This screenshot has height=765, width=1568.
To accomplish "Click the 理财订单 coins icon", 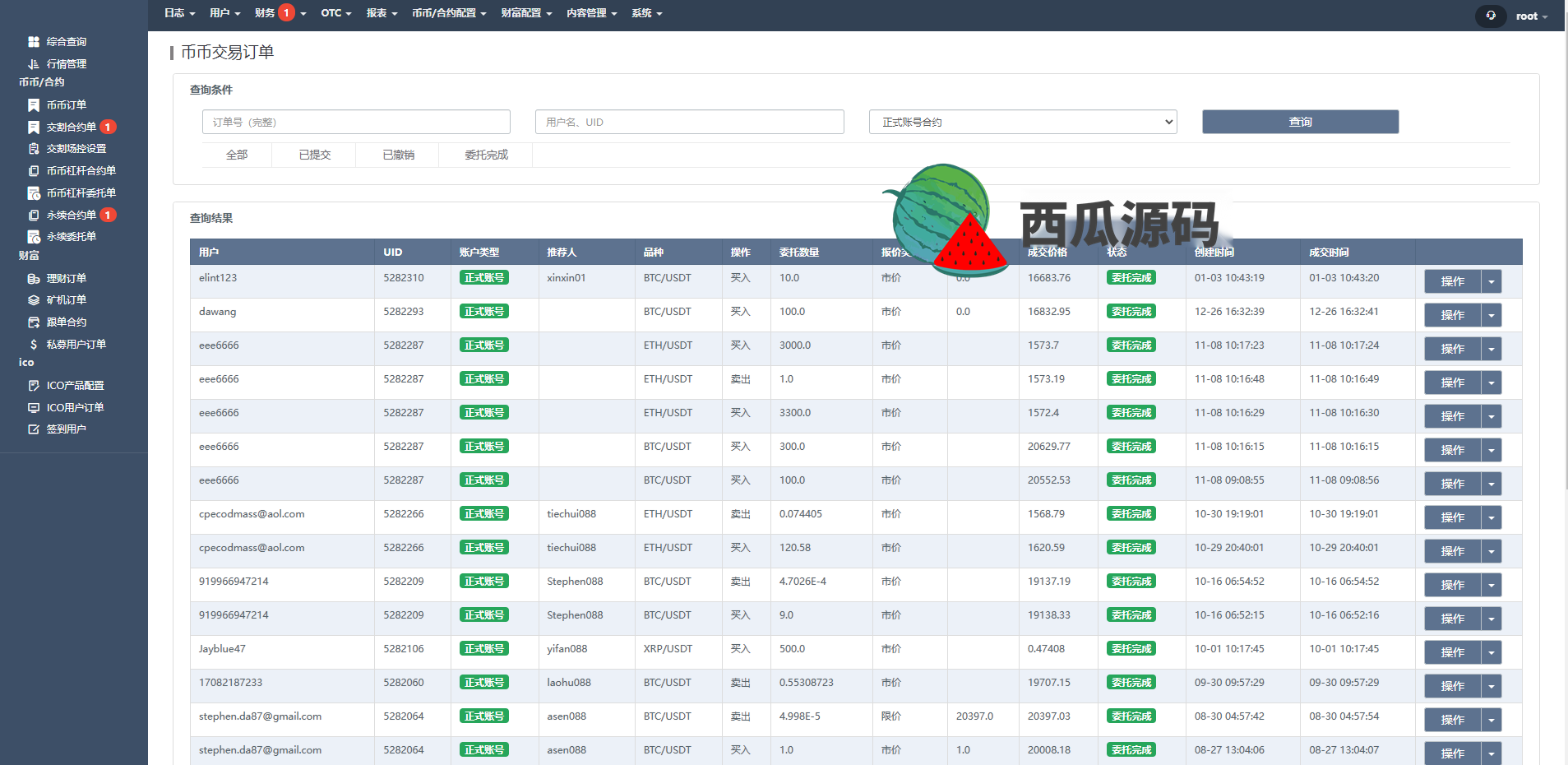I will coord(34,278).
